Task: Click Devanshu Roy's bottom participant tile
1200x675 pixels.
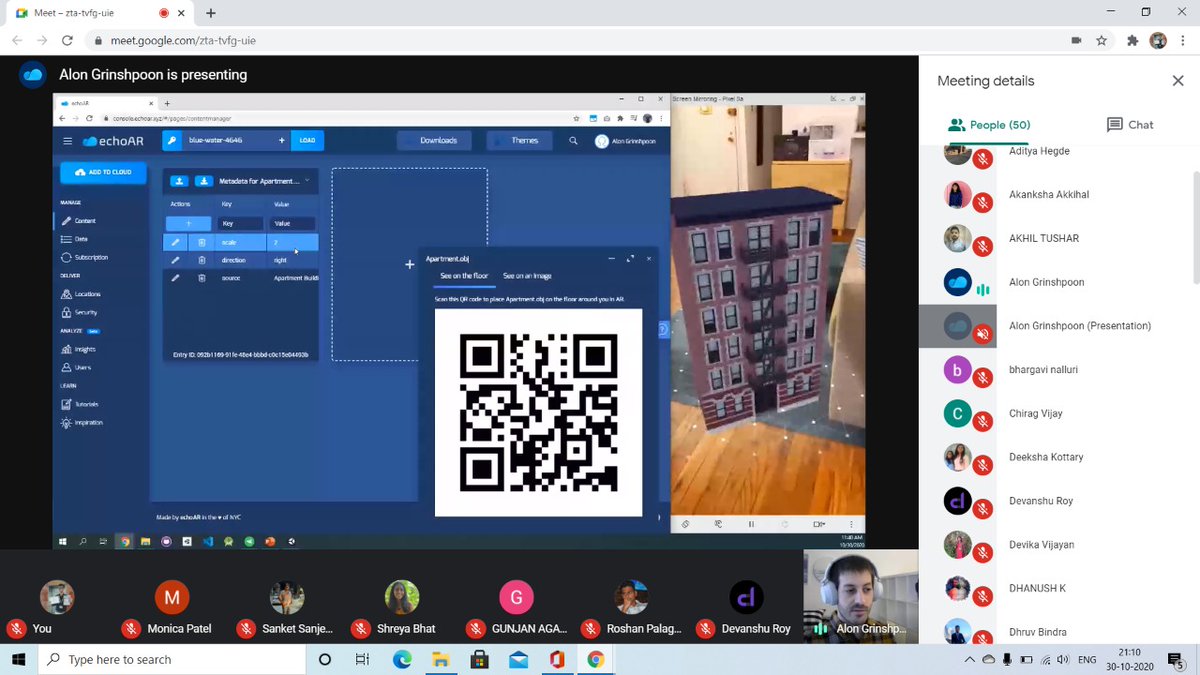Action: [x=747, y=596]
